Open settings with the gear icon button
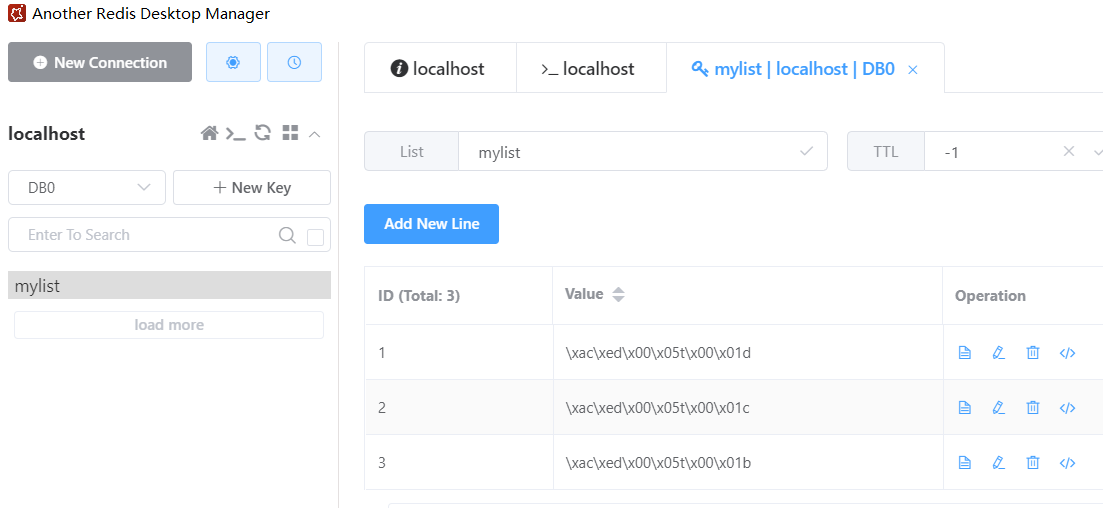1103x508 pixels. (233, 62)
